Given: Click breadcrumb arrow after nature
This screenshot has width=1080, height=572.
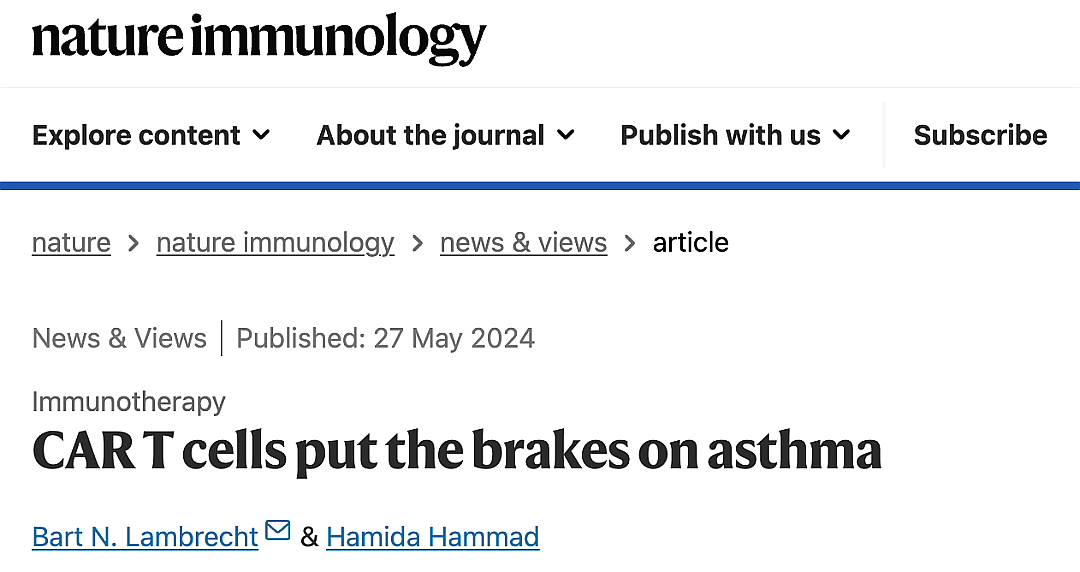Looking at the screenshot, I should 134,243.
